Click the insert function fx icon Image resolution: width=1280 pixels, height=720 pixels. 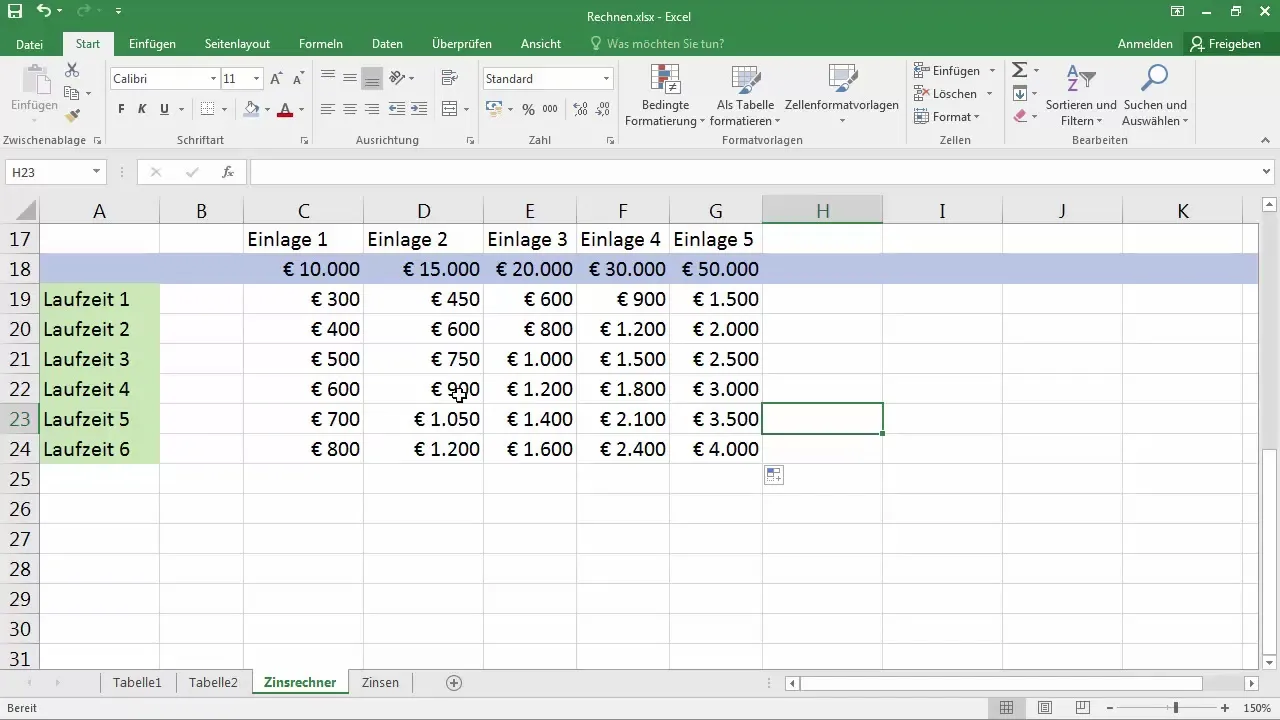[x=228, y=172]
